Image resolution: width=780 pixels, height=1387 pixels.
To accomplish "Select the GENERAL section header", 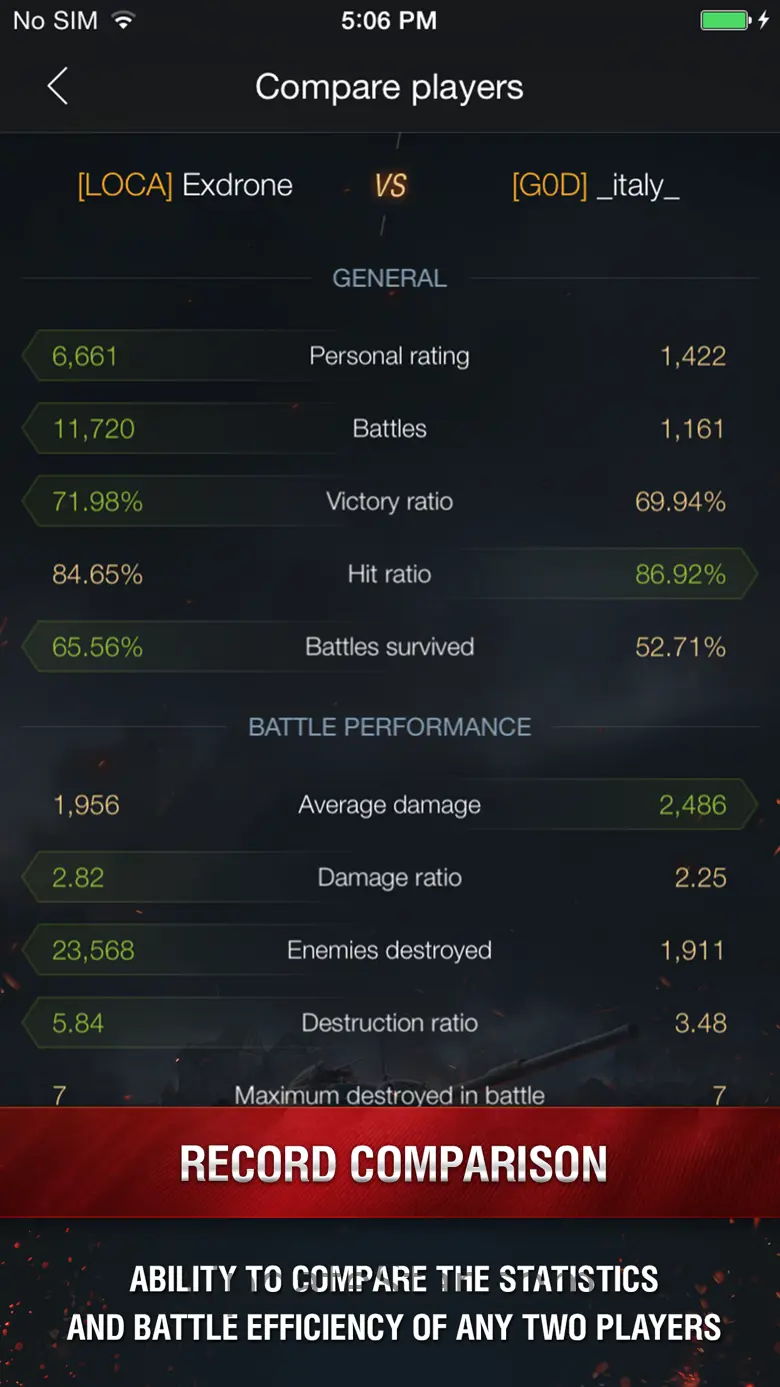I will tap(389, 278).
